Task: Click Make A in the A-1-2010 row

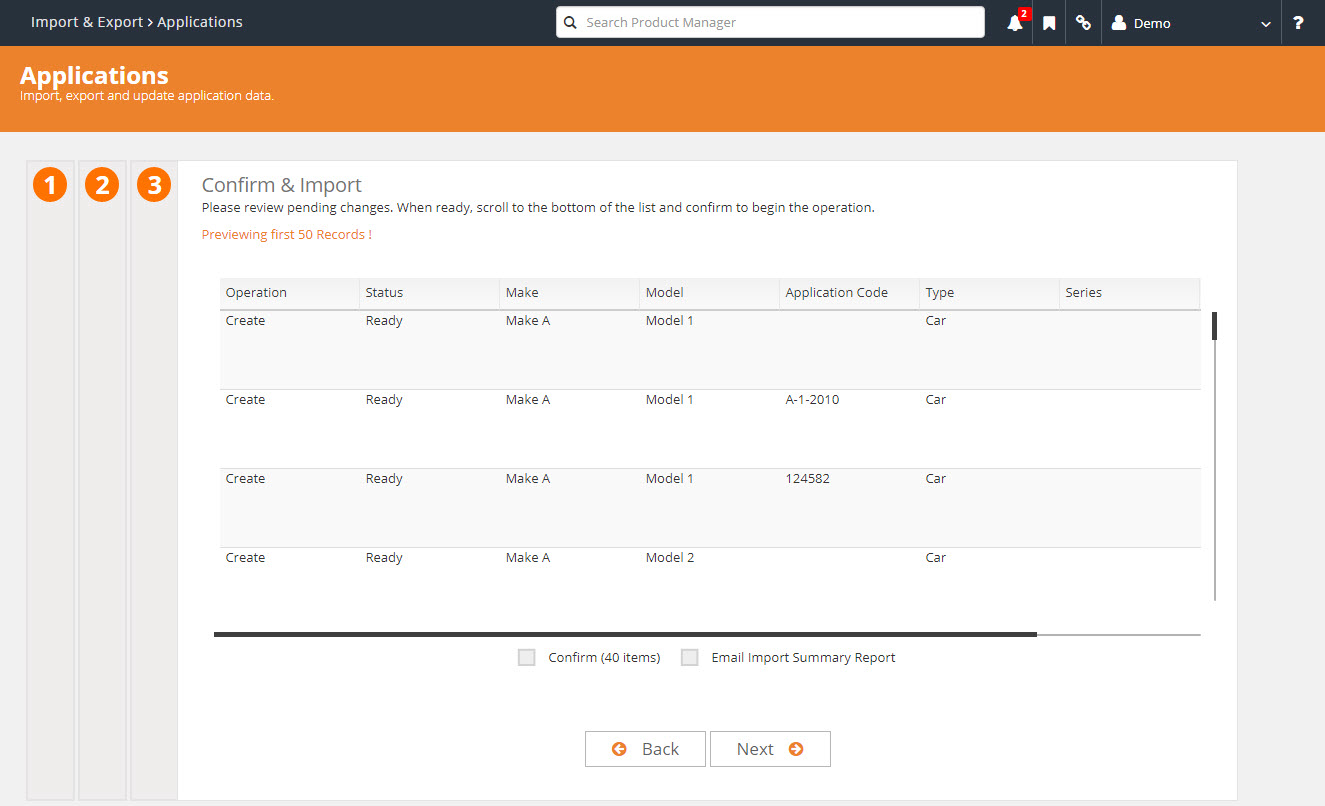Action: (528, 400)
